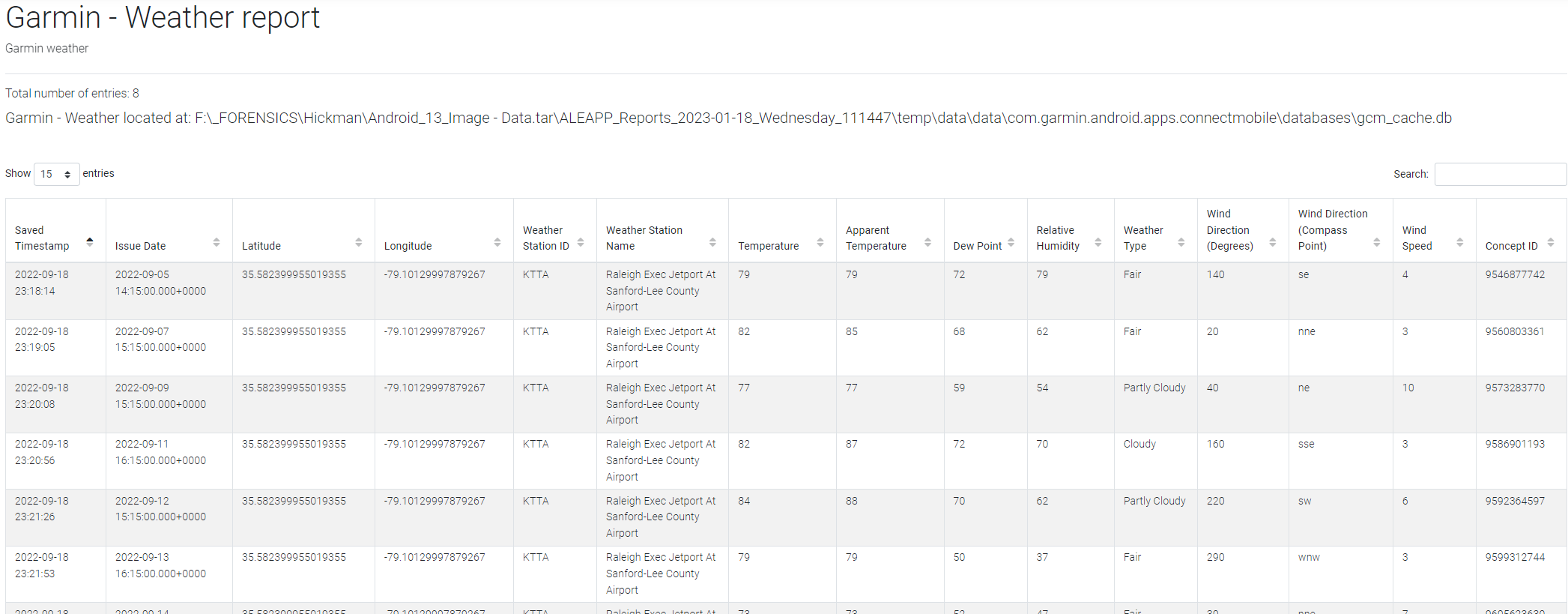
Task: Sort by Weather Station Name arrow
Action: tap(712, 241)
